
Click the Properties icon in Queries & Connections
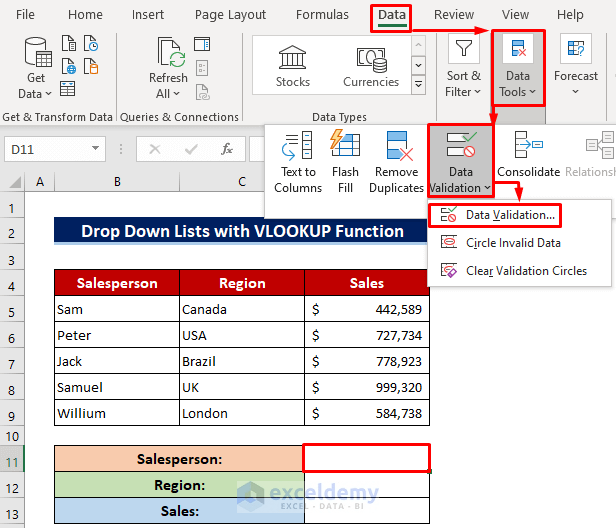click(202, 68)
